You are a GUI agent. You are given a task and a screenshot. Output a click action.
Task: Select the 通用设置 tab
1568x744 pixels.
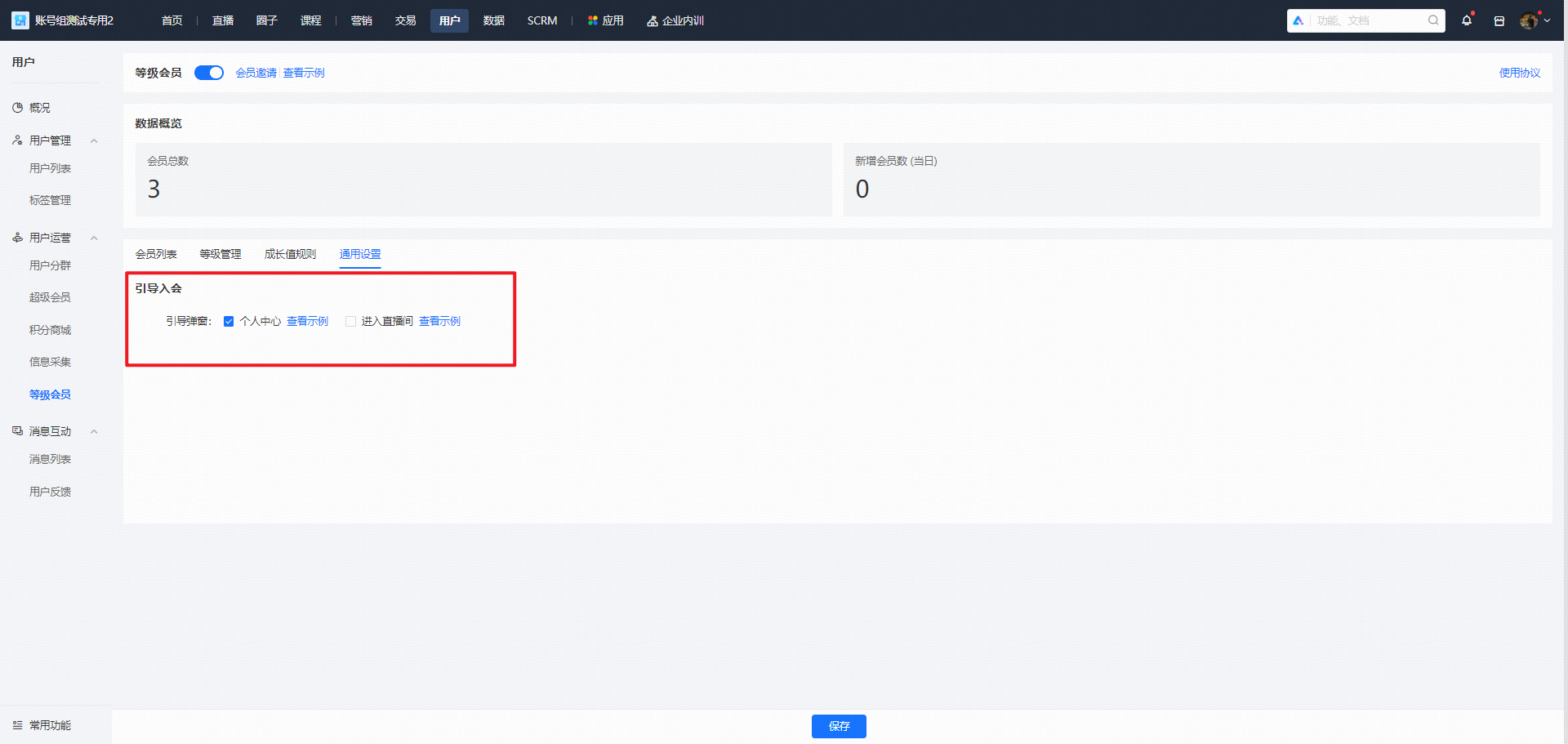point(360,254)
